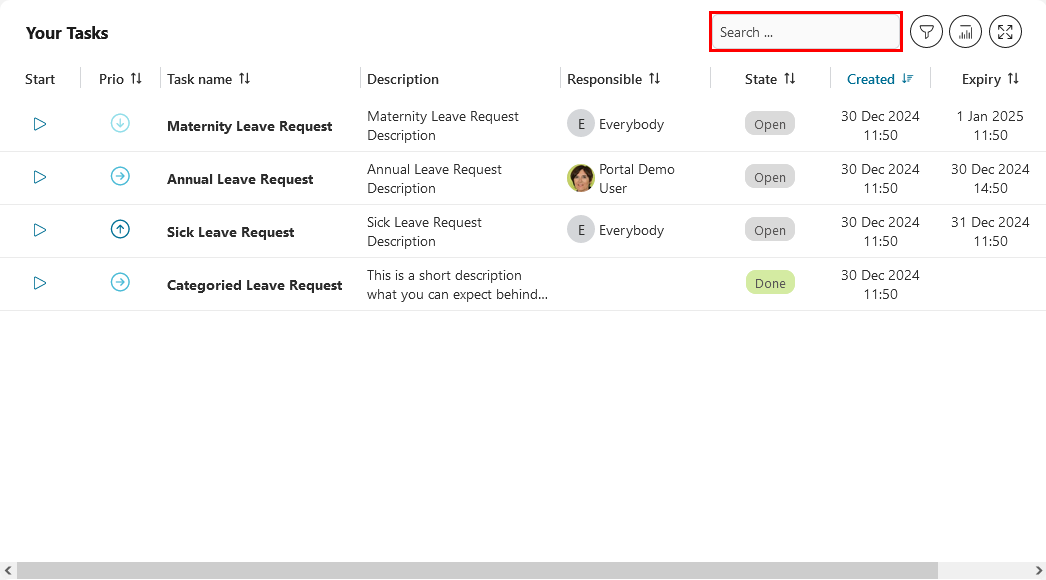
Task: Toggle Created column descending sort icon
Action: click(x=907, y=79)
